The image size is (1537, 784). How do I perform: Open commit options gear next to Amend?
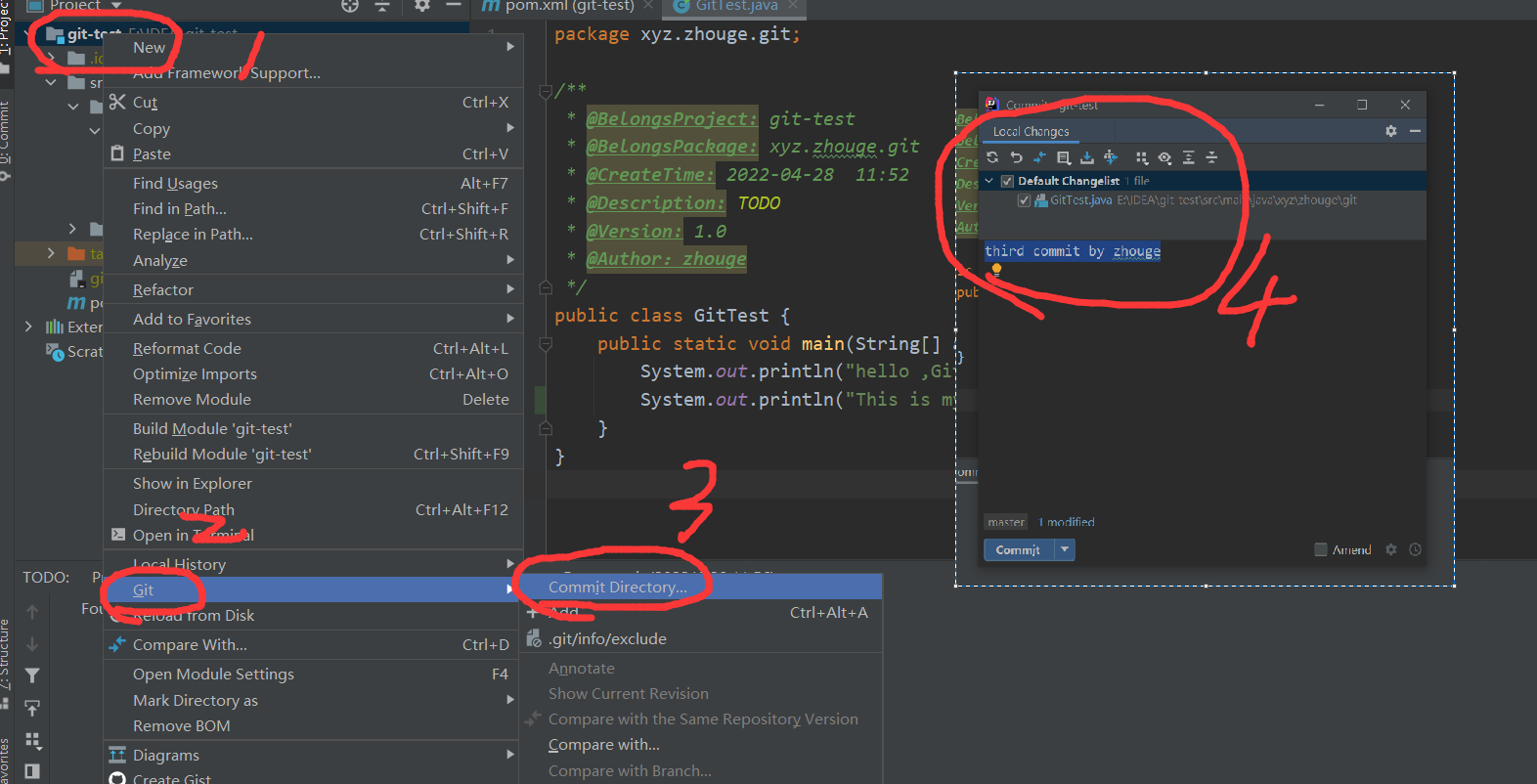[x=1391, y=549]
